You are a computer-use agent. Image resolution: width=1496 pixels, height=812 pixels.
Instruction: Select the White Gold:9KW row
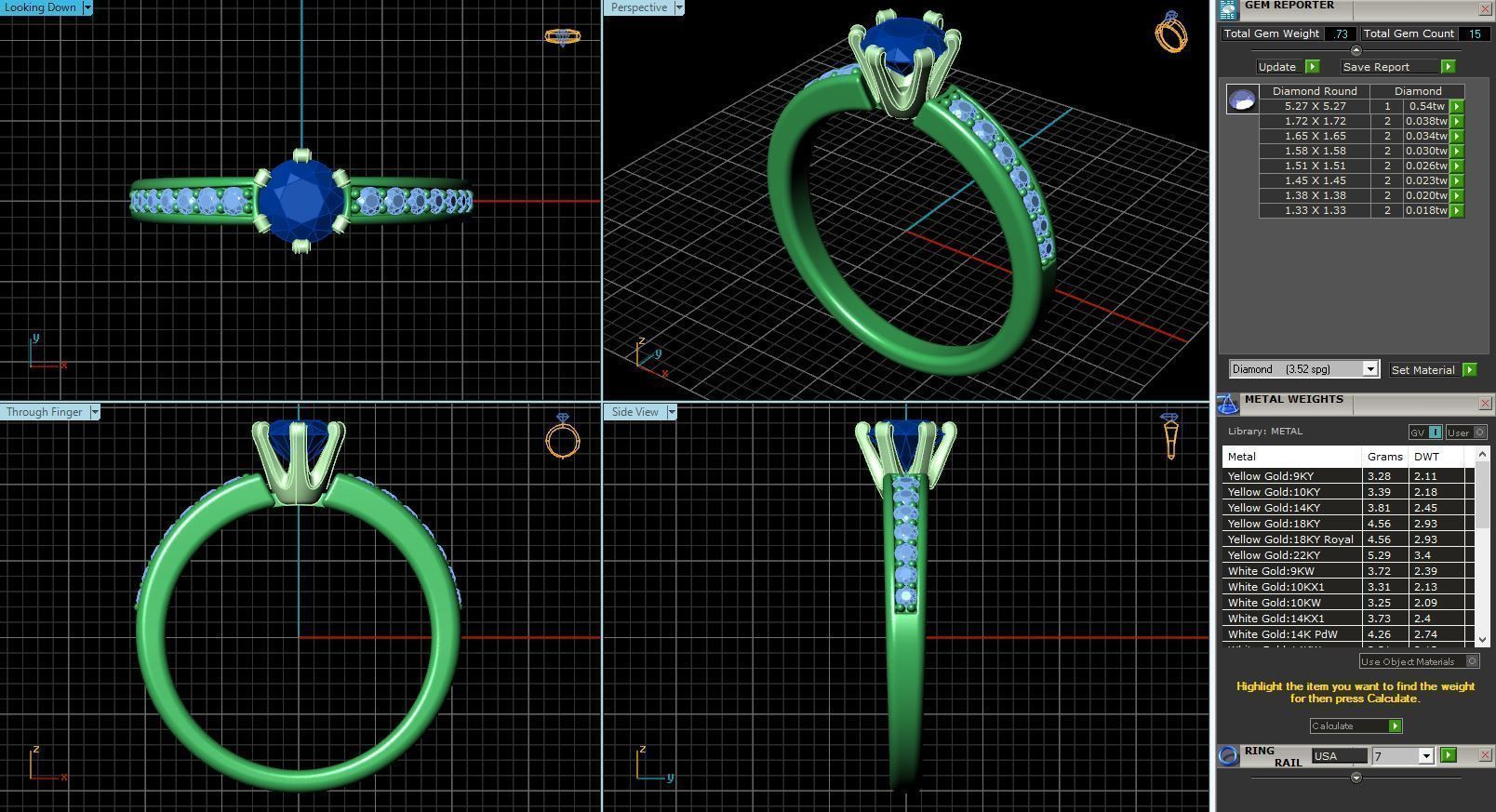(x=1348, y=571)
